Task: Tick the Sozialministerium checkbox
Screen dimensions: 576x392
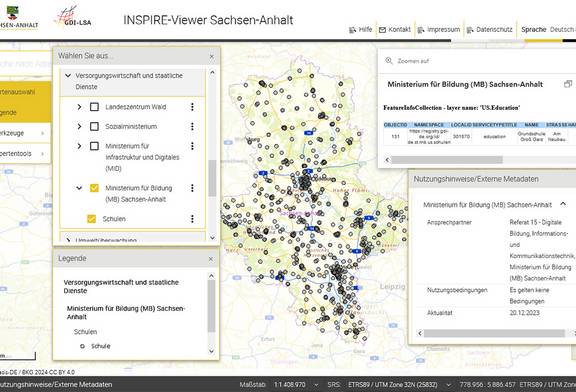Action: pos(94,126)
